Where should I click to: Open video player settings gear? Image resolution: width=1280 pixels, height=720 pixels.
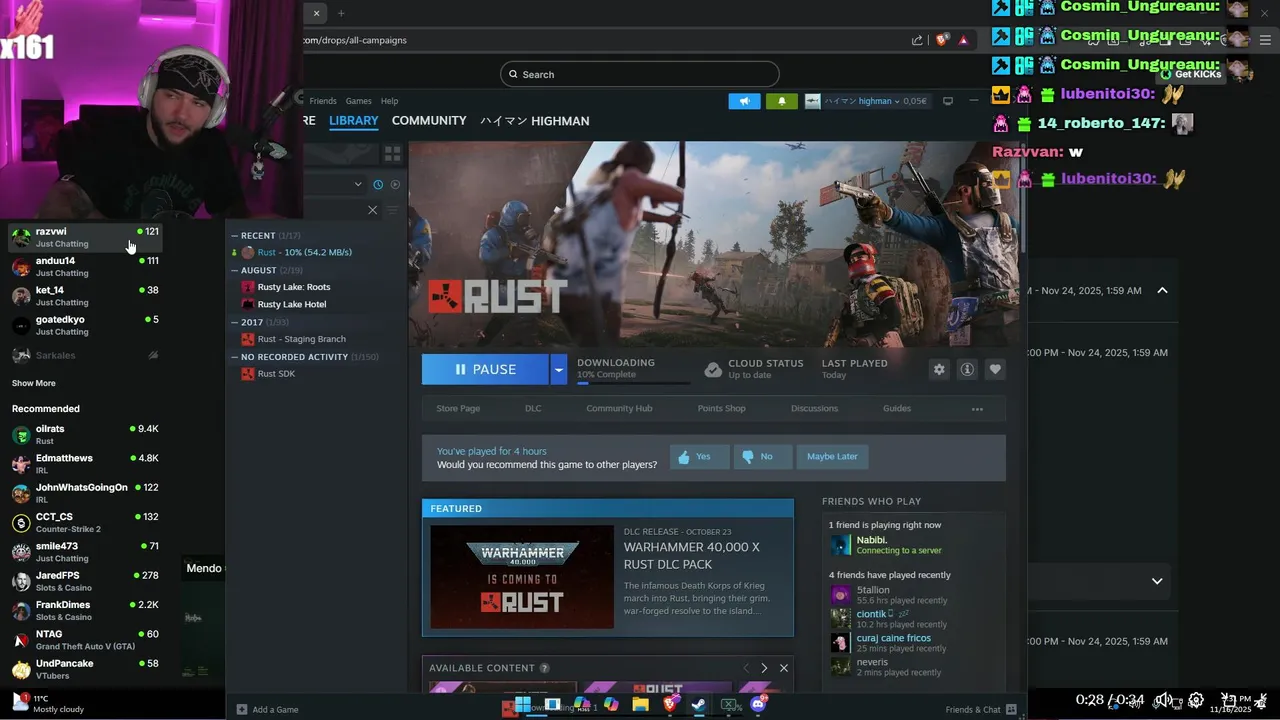[1196, 701]
